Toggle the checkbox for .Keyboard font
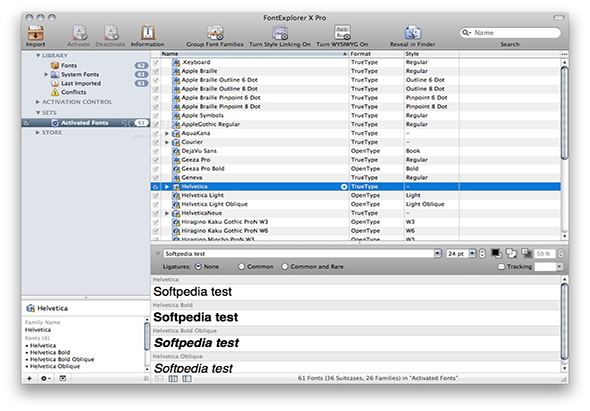The height and width of the screenshot is (411, 590). tap(156, 62)
